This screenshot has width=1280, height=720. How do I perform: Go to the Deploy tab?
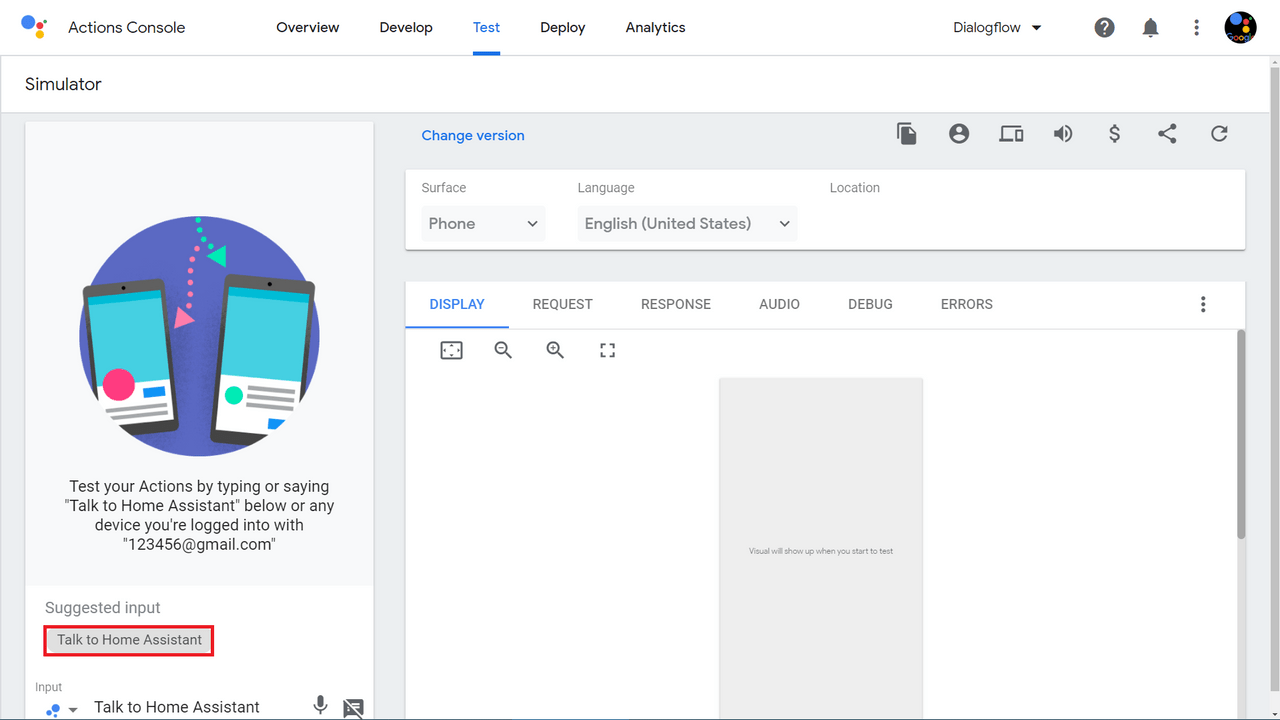click(563, 28)
